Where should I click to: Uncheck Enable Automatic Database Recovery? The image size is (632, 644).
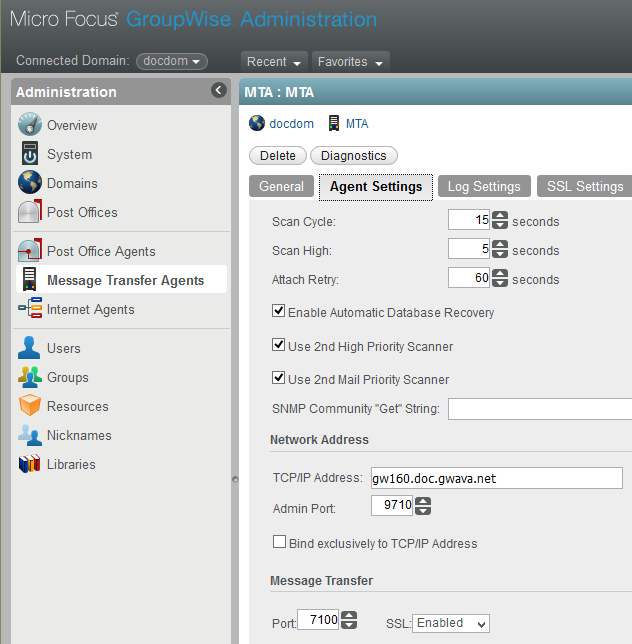click(278, 310)
